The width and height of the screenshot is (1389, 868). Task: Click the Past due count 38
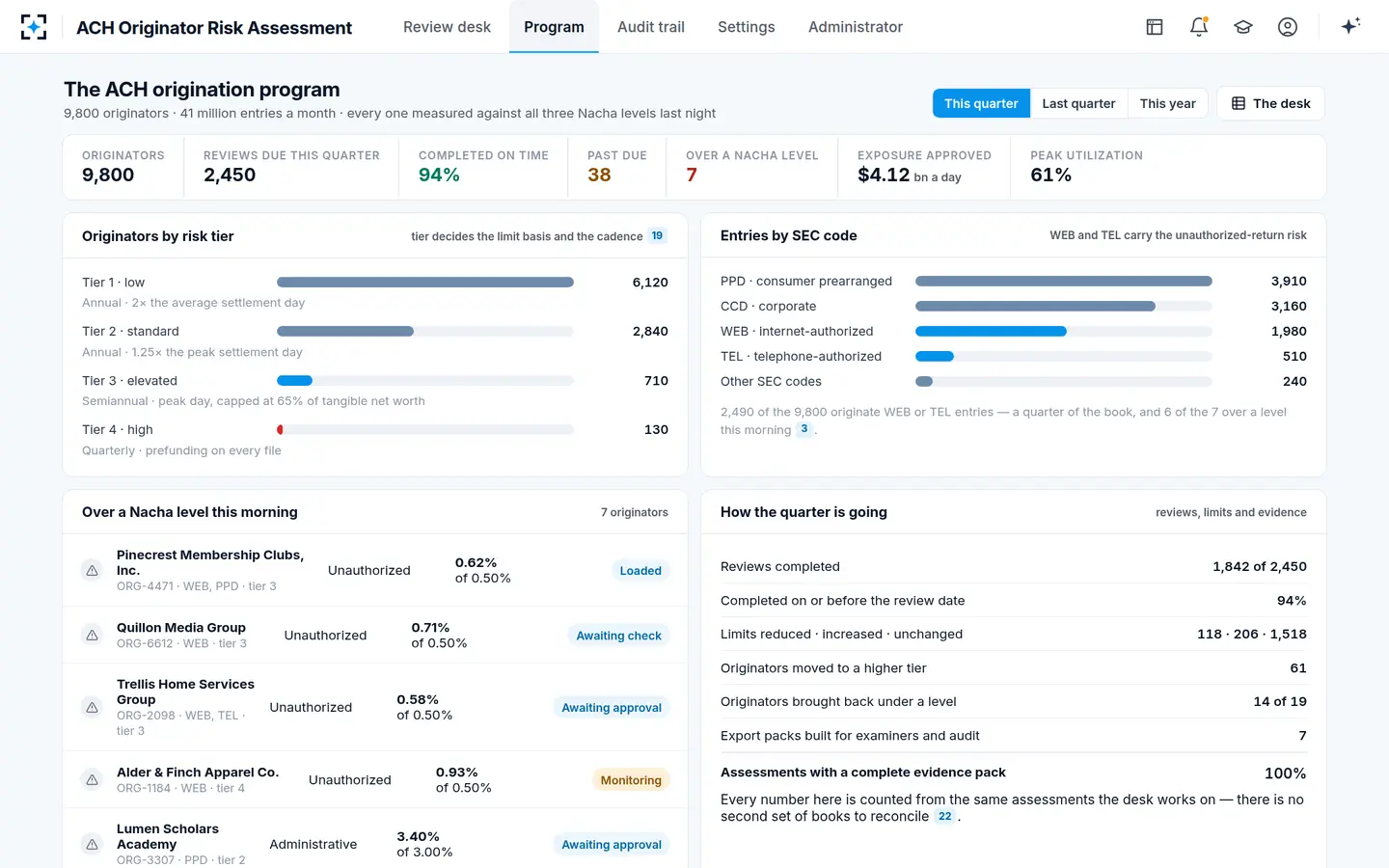[x=599, y=175]
